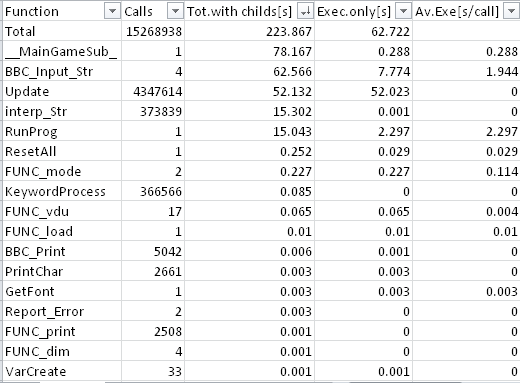This screenshot has height=383, width=520.
Task: Open the Calls column filter dropdown
Action: tap(175, 11)
